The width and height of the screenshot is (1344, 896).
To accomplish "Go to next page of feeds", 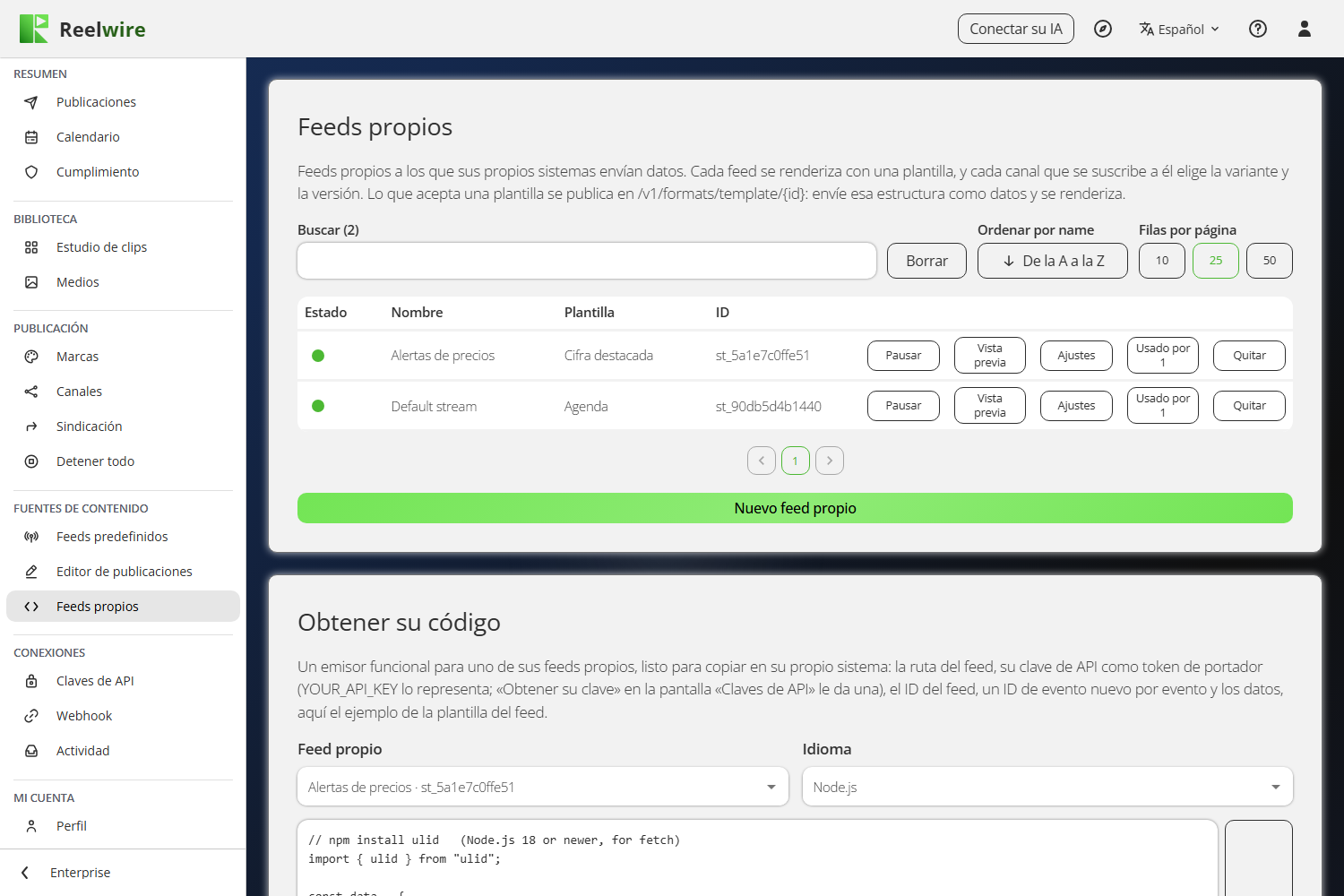I will (x=830, y=461).
